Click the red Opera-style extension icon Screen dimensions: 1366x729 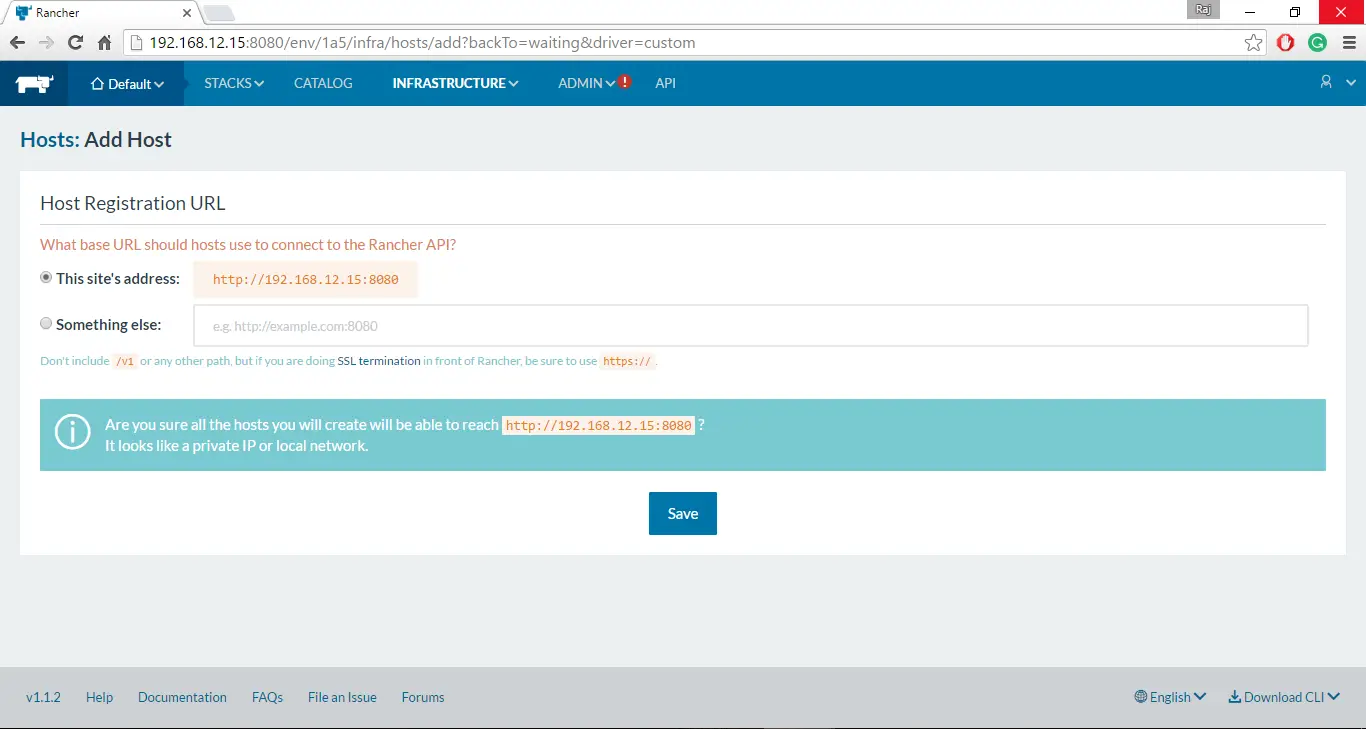[1286, 43]
